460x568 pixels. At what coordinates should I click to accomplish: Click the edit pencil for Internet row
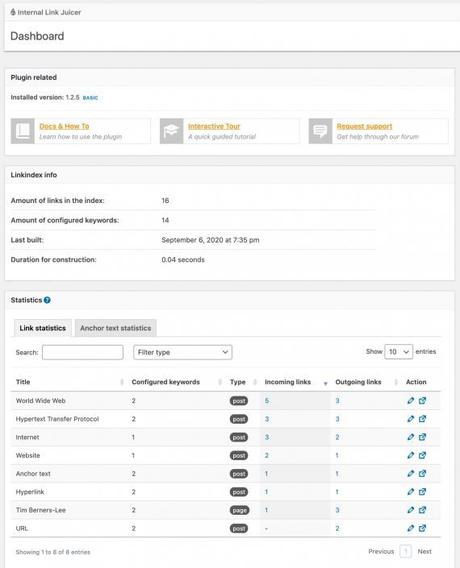click(410, 437)
